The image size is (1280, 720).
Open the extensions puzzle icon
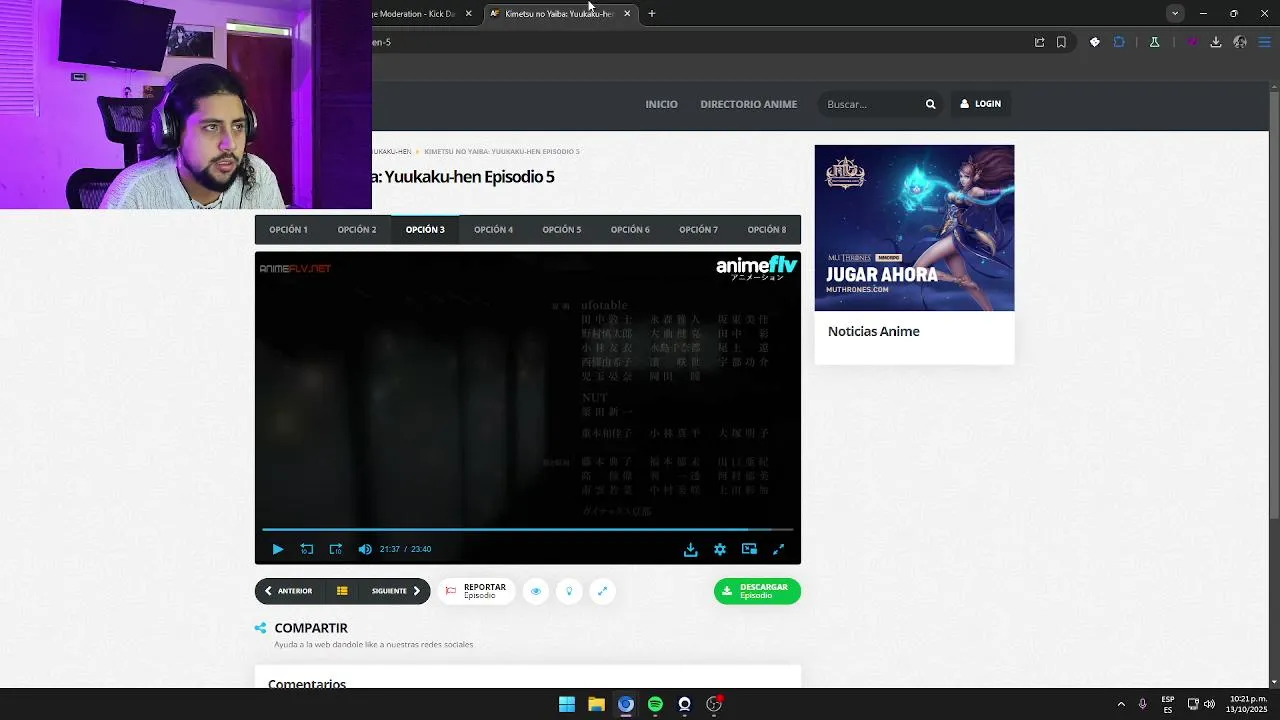(1119, 42)
